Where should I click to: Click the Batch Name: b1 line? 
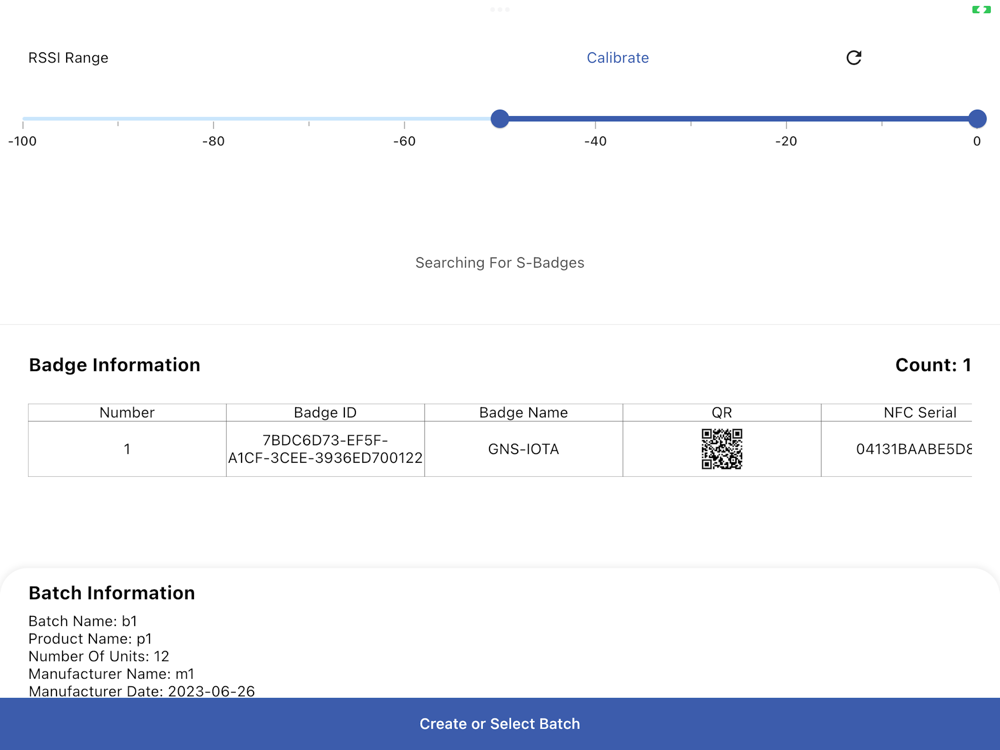[x=83, y=621]
